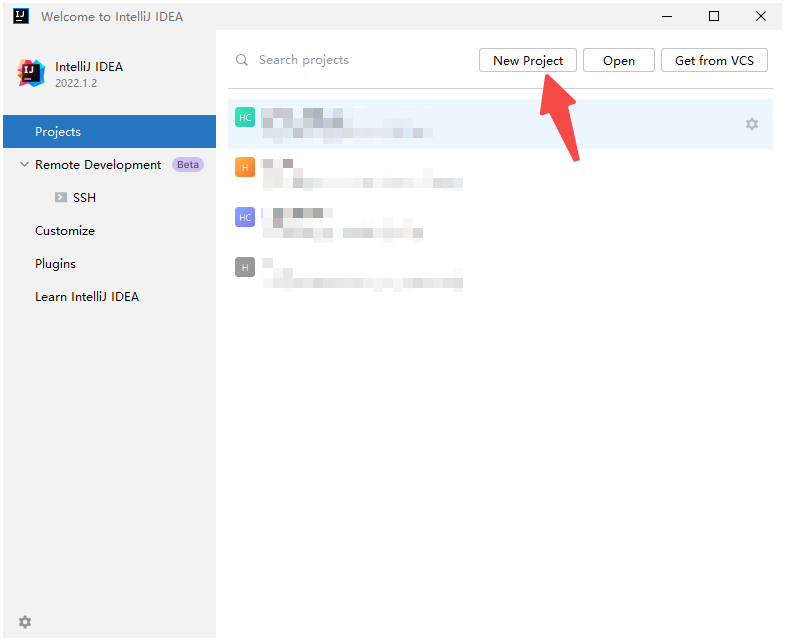Click the SSH terminal icon

pos(61,197)
